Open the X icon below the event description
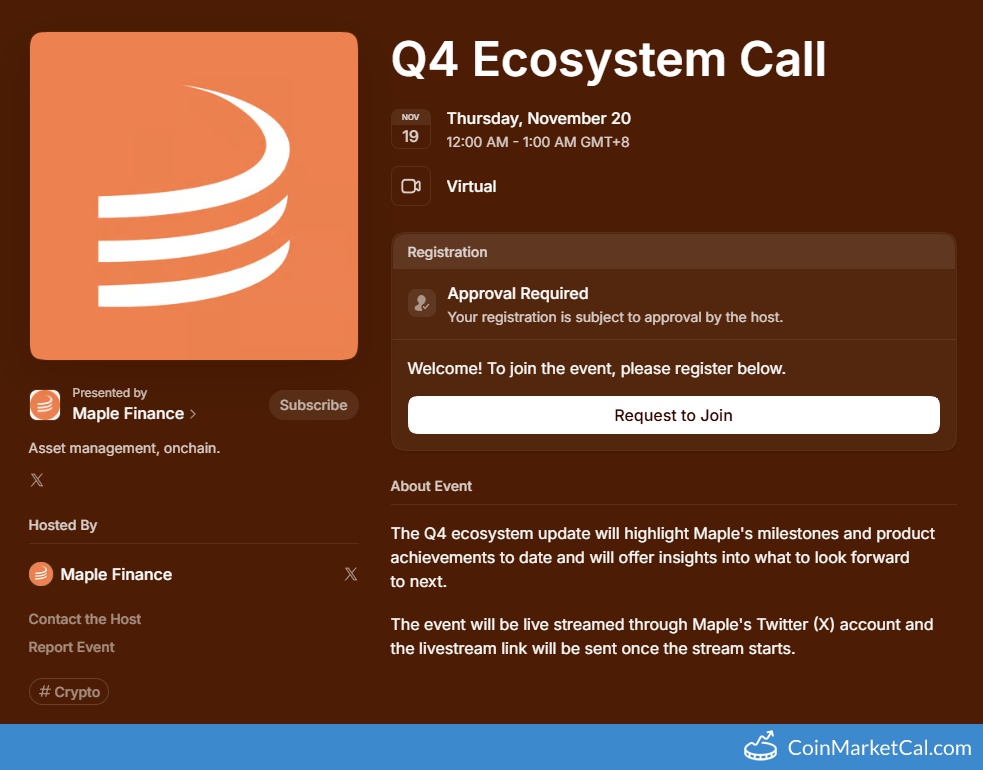Viewport: 983px width, 770px height. tap(36, 479)
